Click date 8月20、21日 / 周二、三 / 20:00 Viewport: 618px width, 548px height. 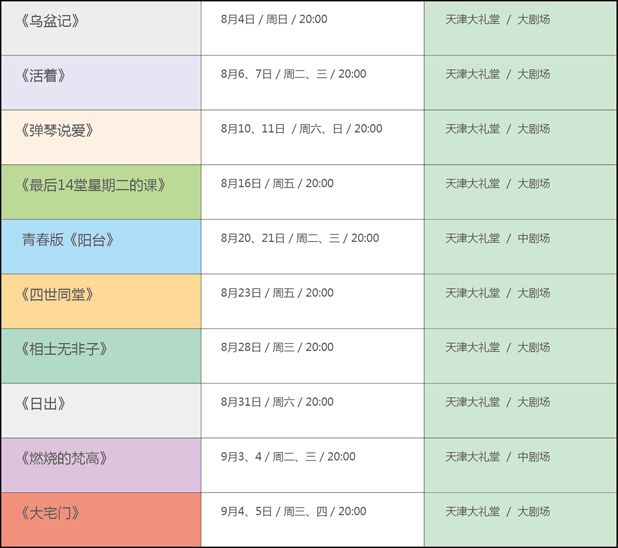coord(300,238)
